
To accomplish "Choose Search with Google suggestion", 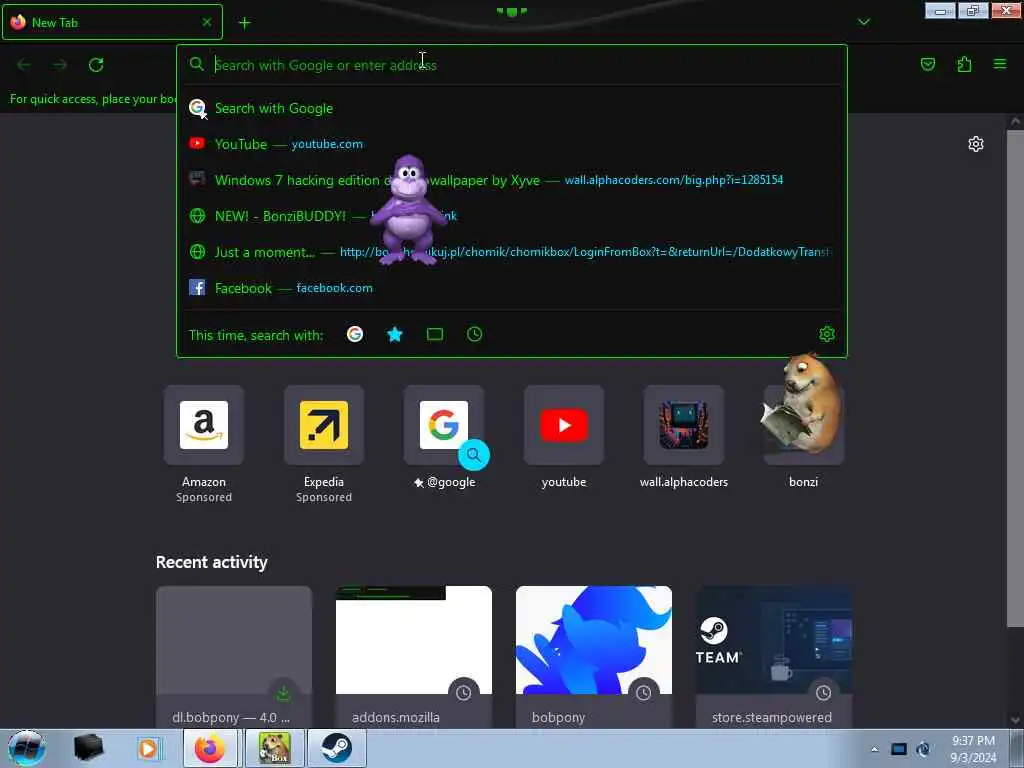I will [511, 108].
